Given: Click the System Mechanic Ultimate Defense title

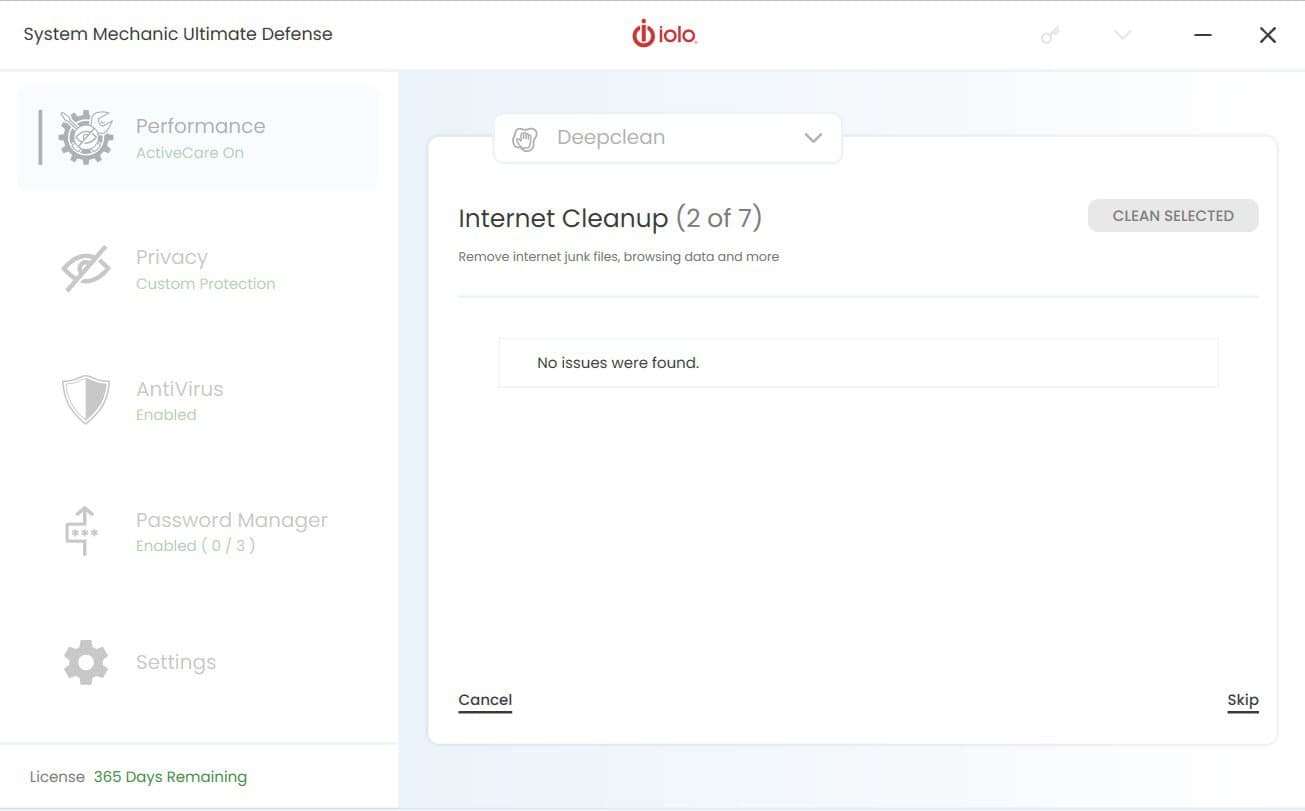Looking at the screenshot, I should 178,34.
